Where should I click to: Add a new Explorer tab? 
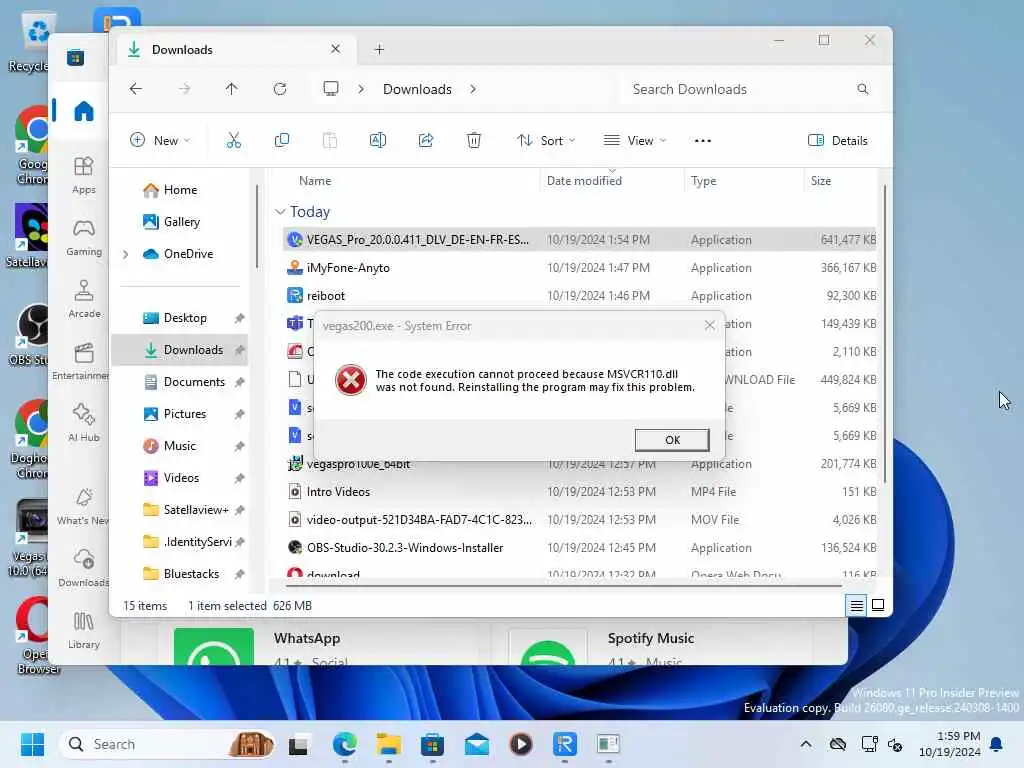pyautogui.click(x=379, y=50)
